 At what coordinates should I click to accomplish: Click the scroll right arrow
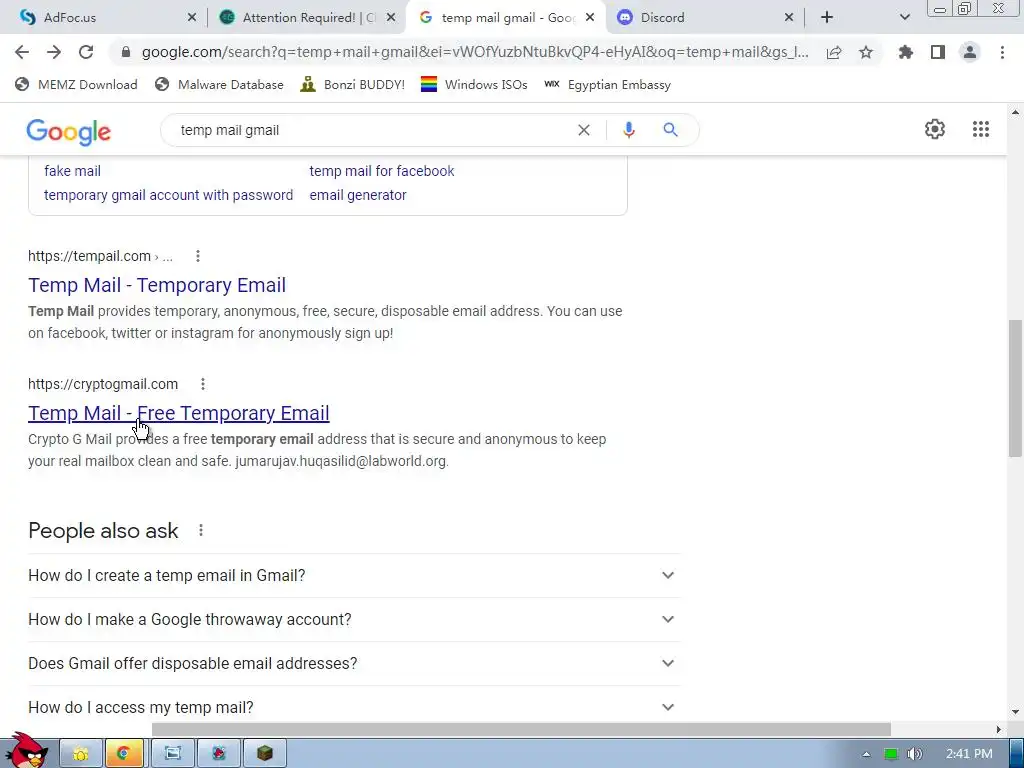point(998,729)
